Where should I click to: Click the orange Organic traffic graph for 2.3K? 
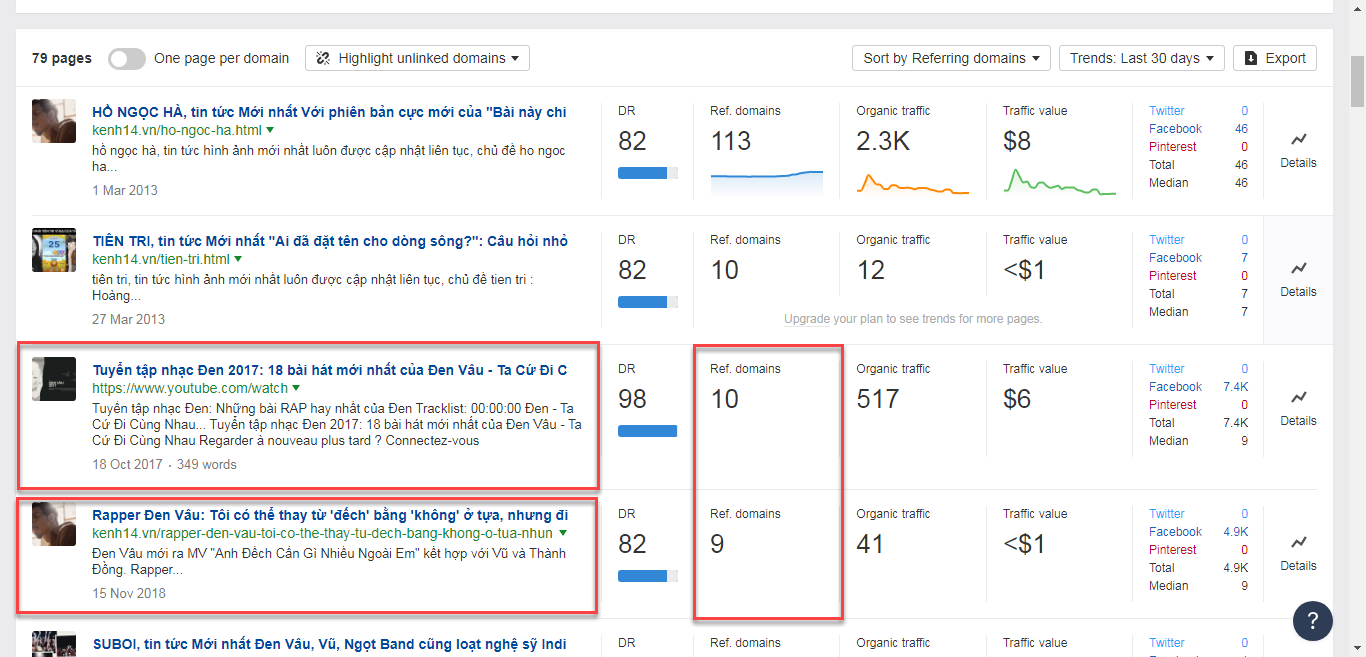click(912, 183)
